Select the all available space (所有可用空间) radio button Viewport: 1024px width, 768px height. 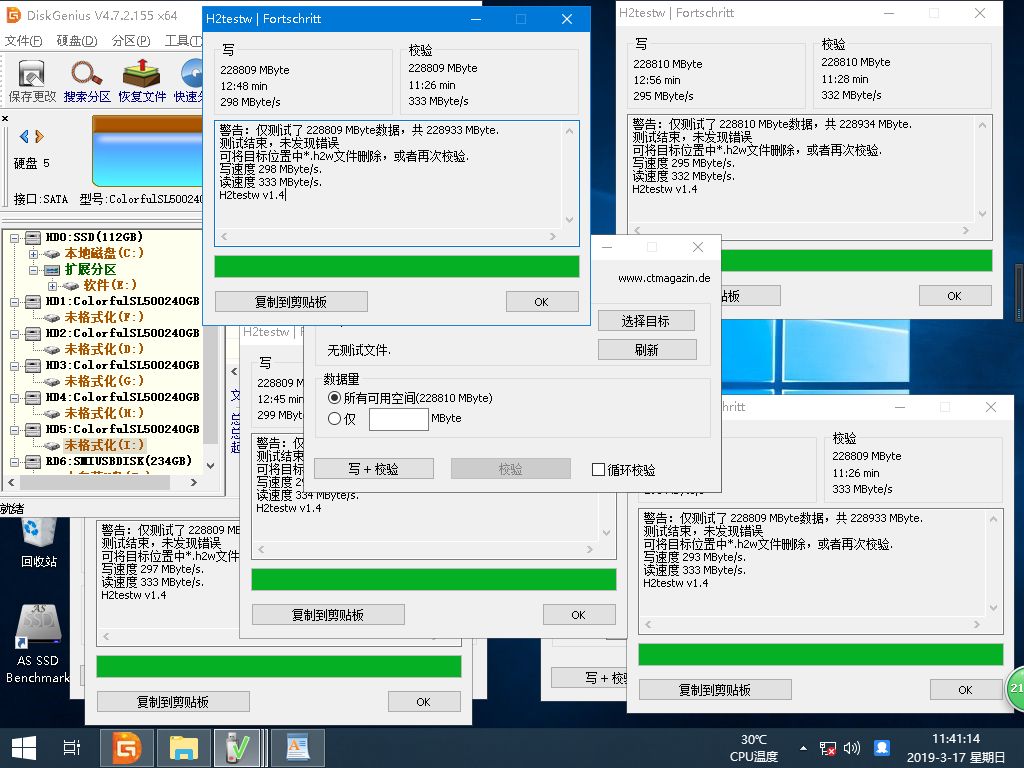pos(335,398)
